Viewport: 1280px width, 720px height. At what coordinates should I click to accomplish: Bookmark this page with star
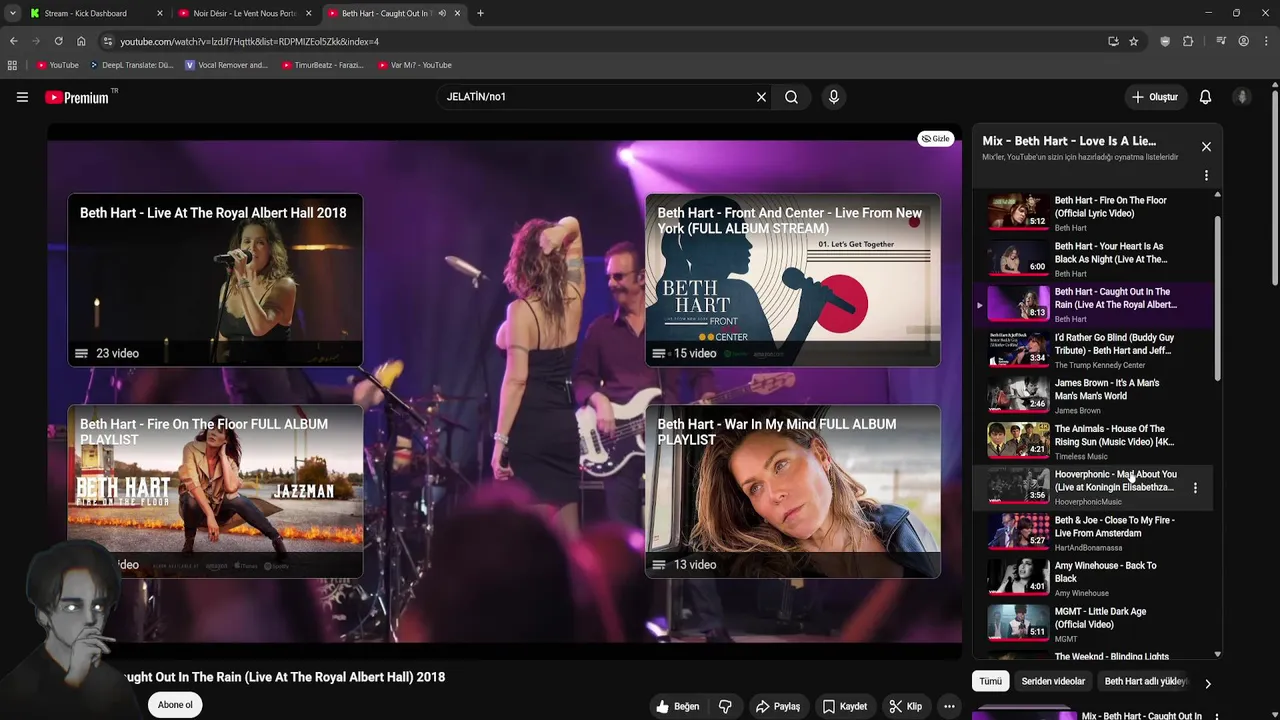[1133, 41]
